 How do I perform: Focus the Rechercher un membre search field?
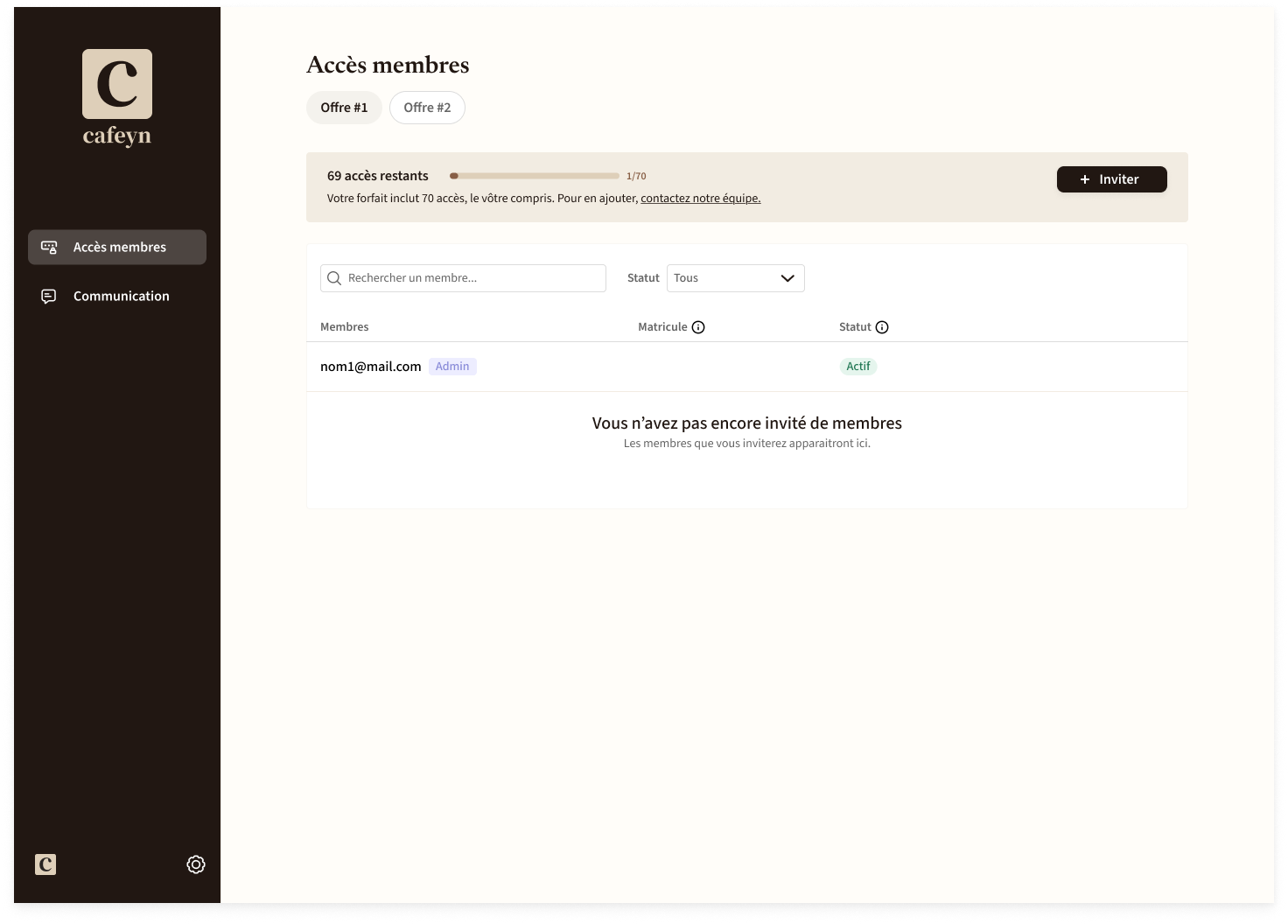pos(463,278)
